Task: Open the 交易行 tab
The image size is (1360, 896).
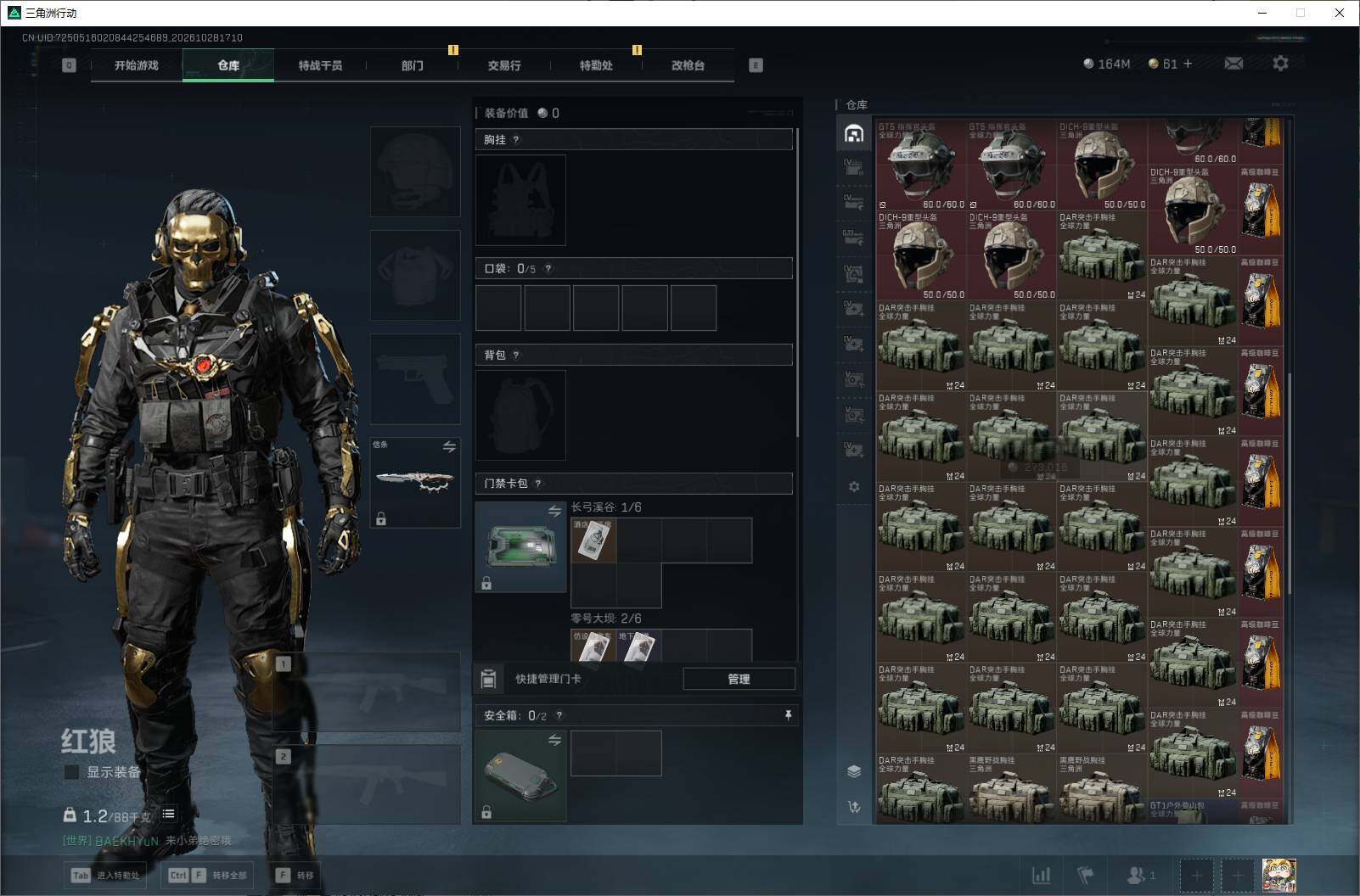Action: tap(504, 65)
